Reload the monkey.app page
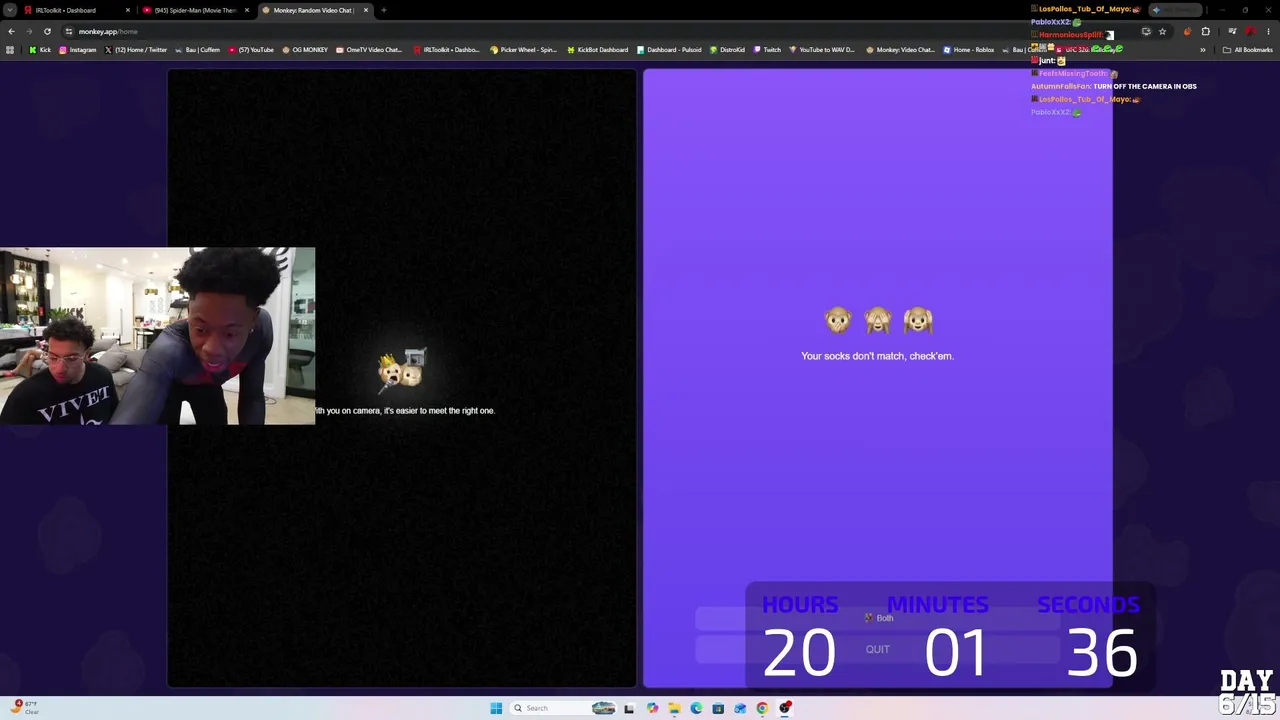1280x720 pixels. pyautogui.click(x=47, y=31)
